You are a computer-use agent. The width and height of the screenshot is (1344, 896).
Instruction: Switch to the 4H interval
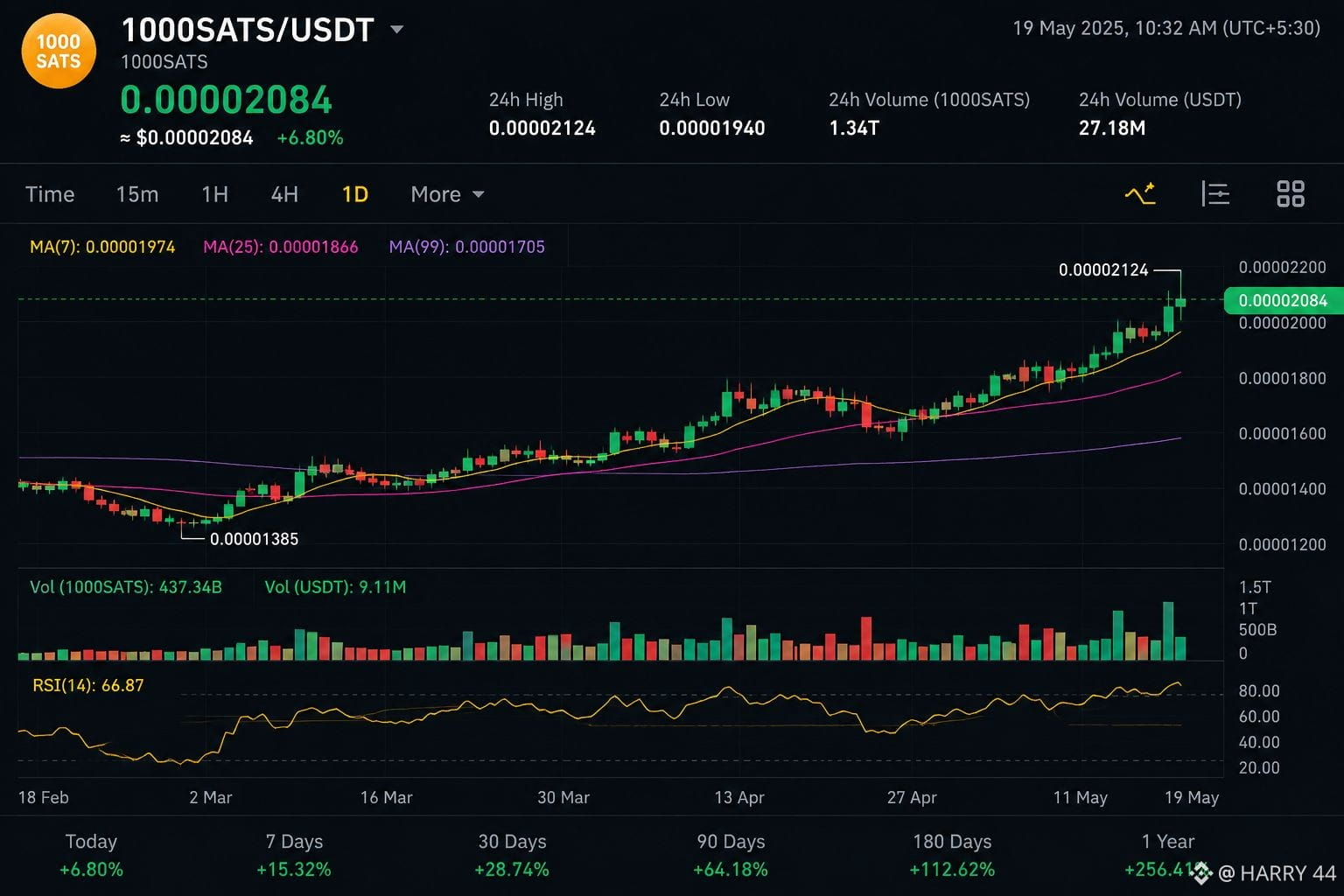tap(284, 194)
